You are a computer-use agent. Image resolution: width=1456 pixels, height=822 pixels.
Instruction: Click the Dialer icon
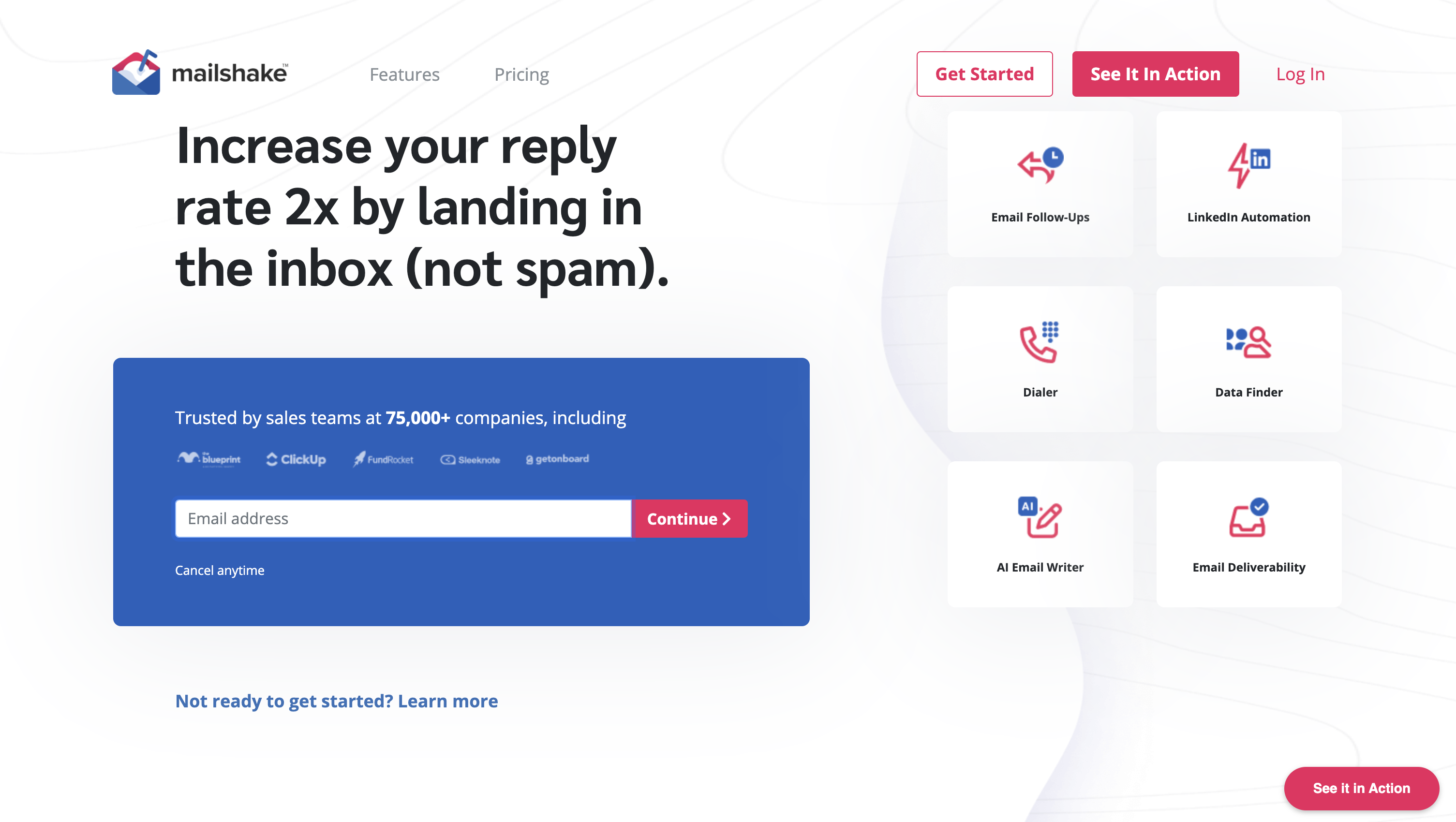point(1040,341)
